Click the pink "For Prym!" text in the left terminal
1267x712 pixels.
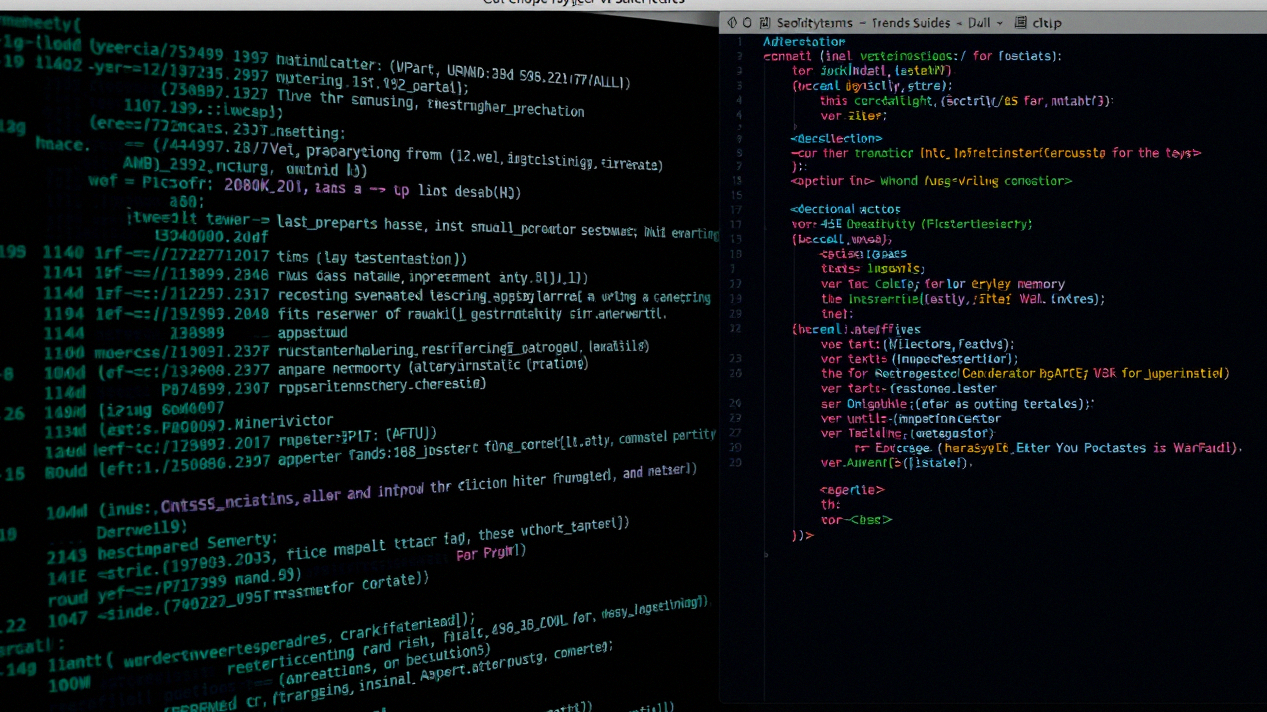pos(491,553)
